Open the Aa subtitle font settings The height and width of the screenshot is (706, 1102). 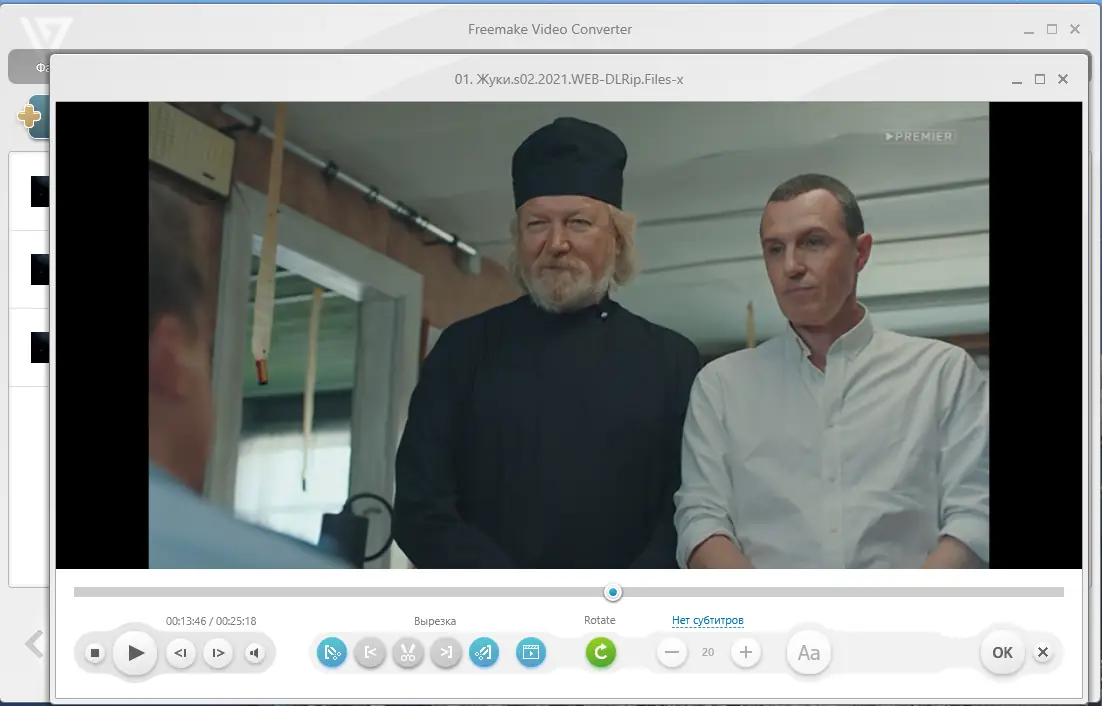809,653
